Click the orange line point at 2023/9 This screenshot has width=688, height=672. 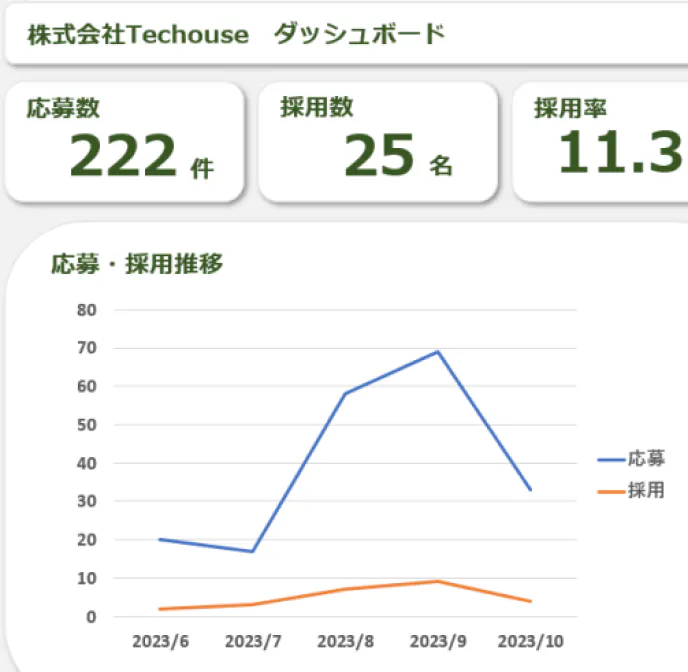438,581
